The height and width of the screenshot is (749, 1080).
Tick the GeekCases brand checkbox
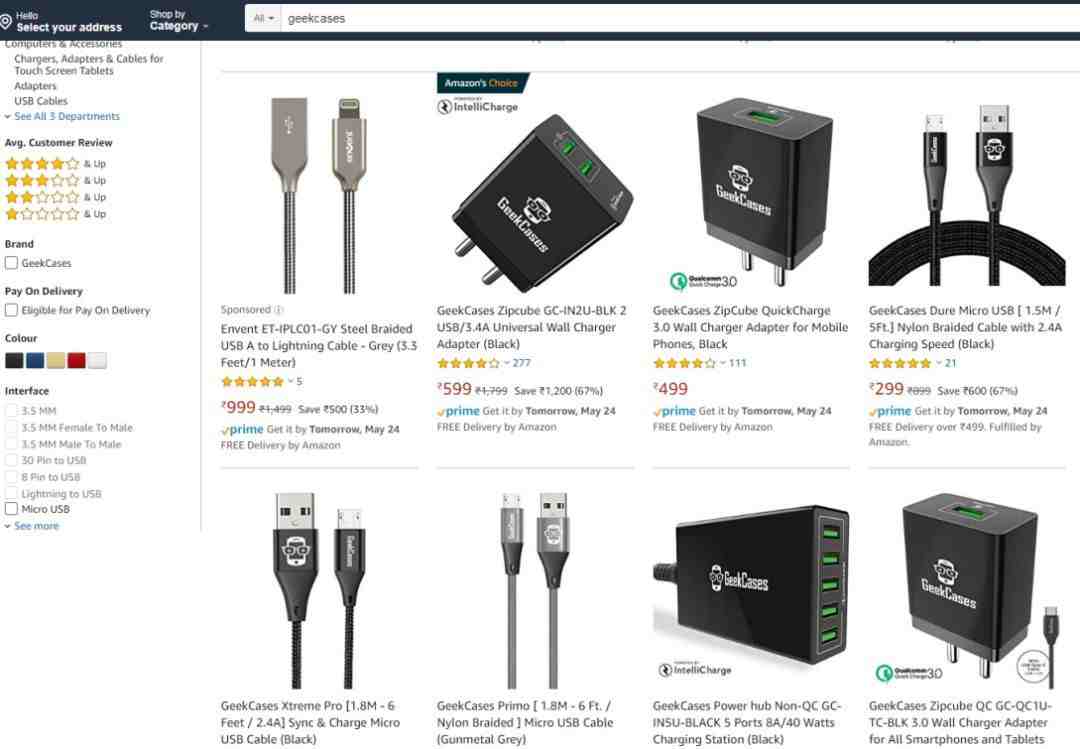tap(11, 263)
